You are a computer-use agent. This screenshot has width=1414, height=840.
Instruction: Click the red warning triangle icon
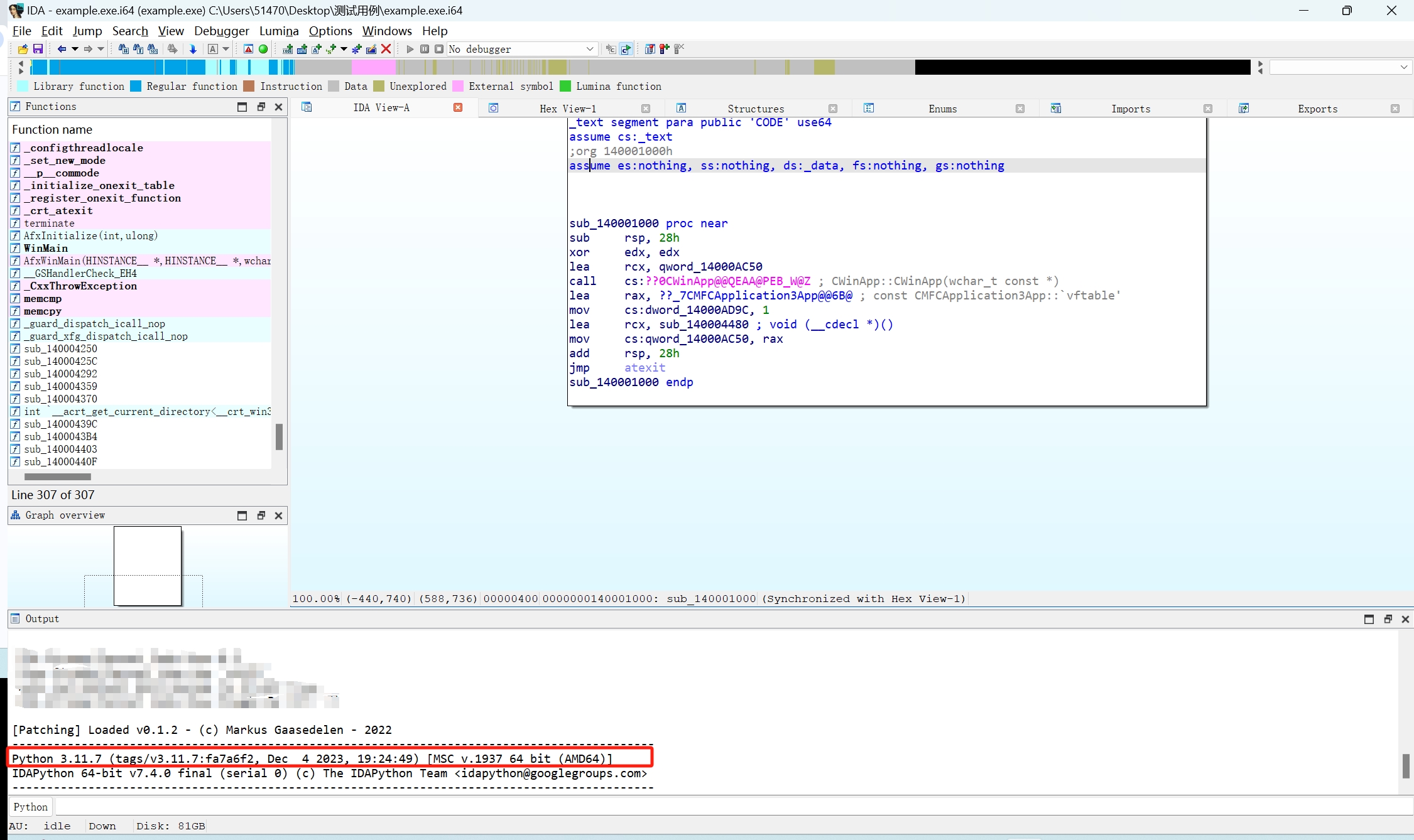[249, 49]
